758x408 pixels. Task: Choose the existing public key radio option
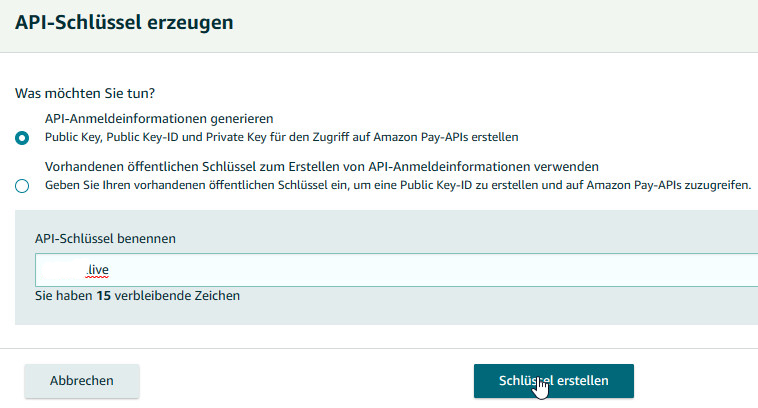[22, 186]
